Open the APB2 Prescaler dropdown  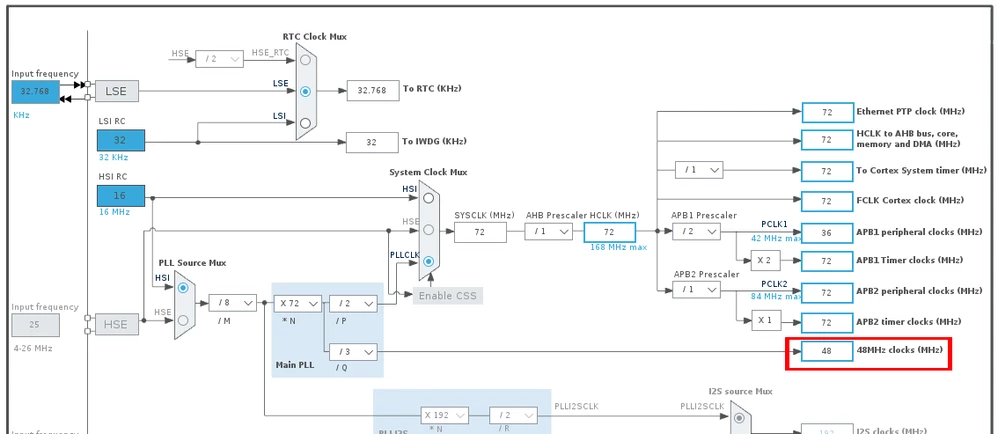click(696, 290)
